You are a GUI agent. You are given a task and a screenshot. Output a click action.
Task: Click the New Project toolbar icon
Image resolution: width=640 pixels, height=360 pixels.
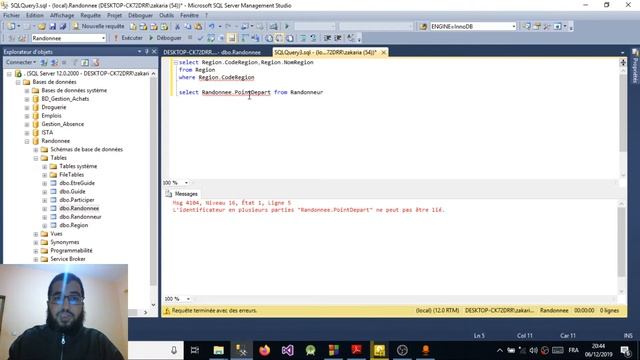(x=11, y=26)
